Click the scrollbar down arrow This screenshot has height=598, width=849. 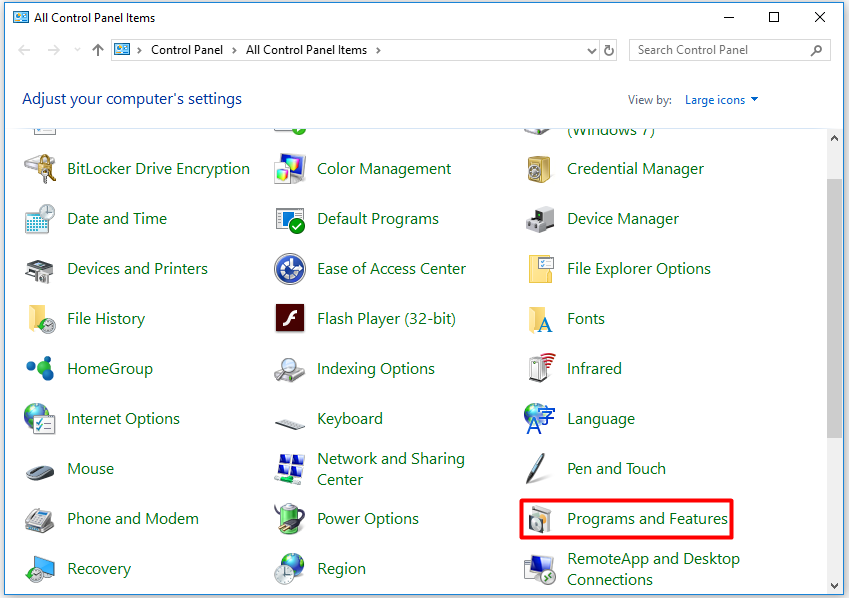834,586
